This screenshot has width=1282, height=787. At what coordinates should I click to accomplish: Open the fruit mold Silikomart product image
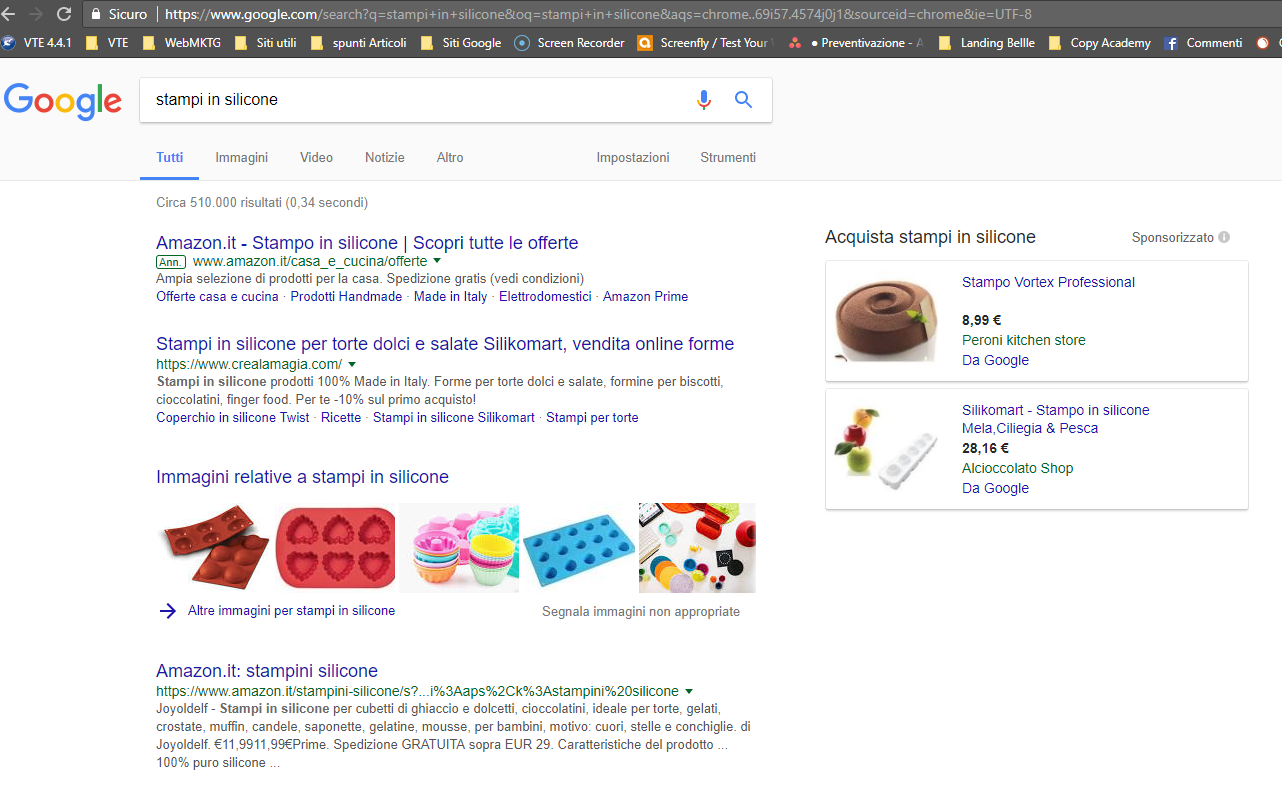(888, 448)
